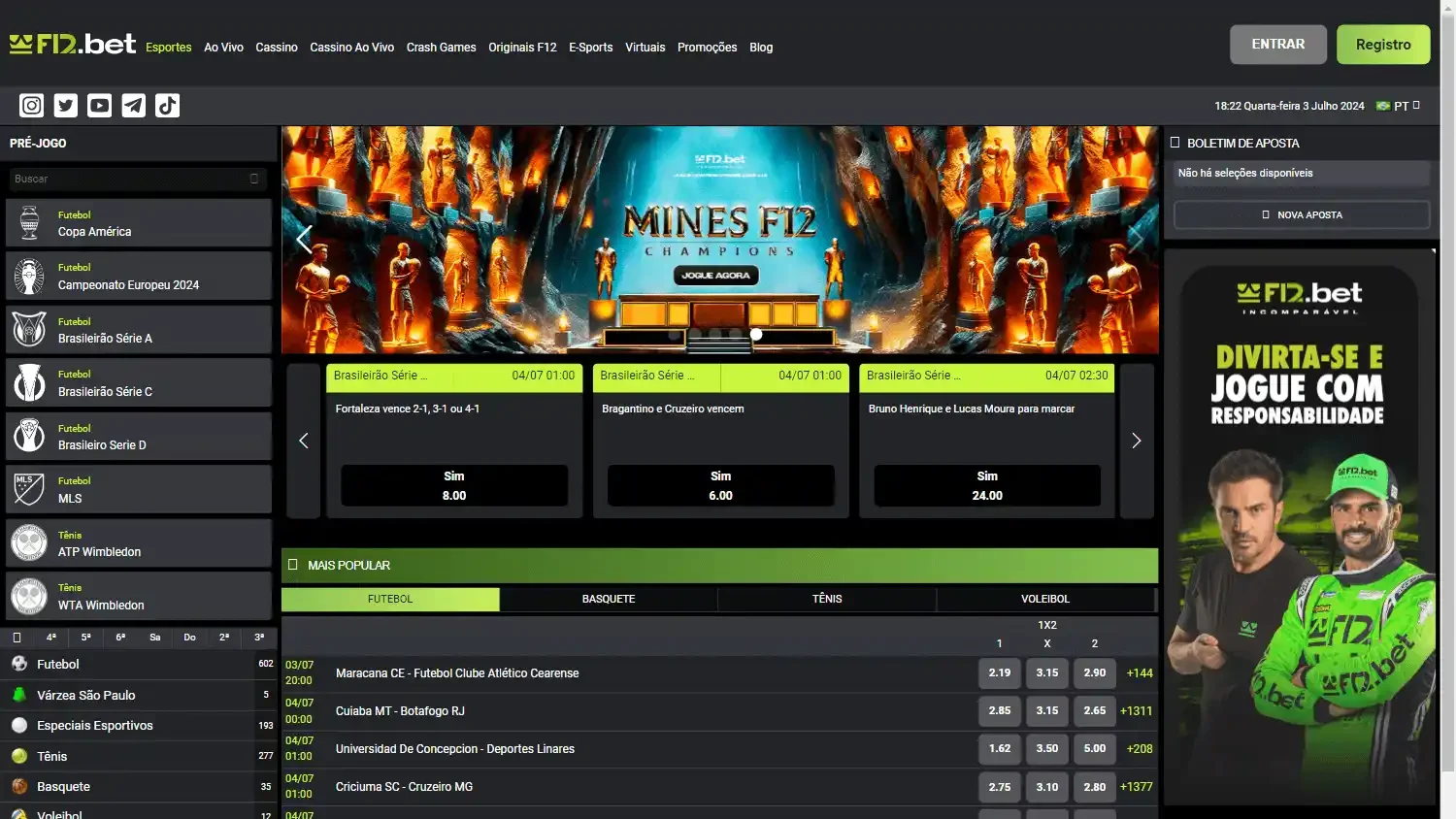Open Cassino Ao Vivo menu item
Screen dimensions: 1456x819
pos(351,48)
